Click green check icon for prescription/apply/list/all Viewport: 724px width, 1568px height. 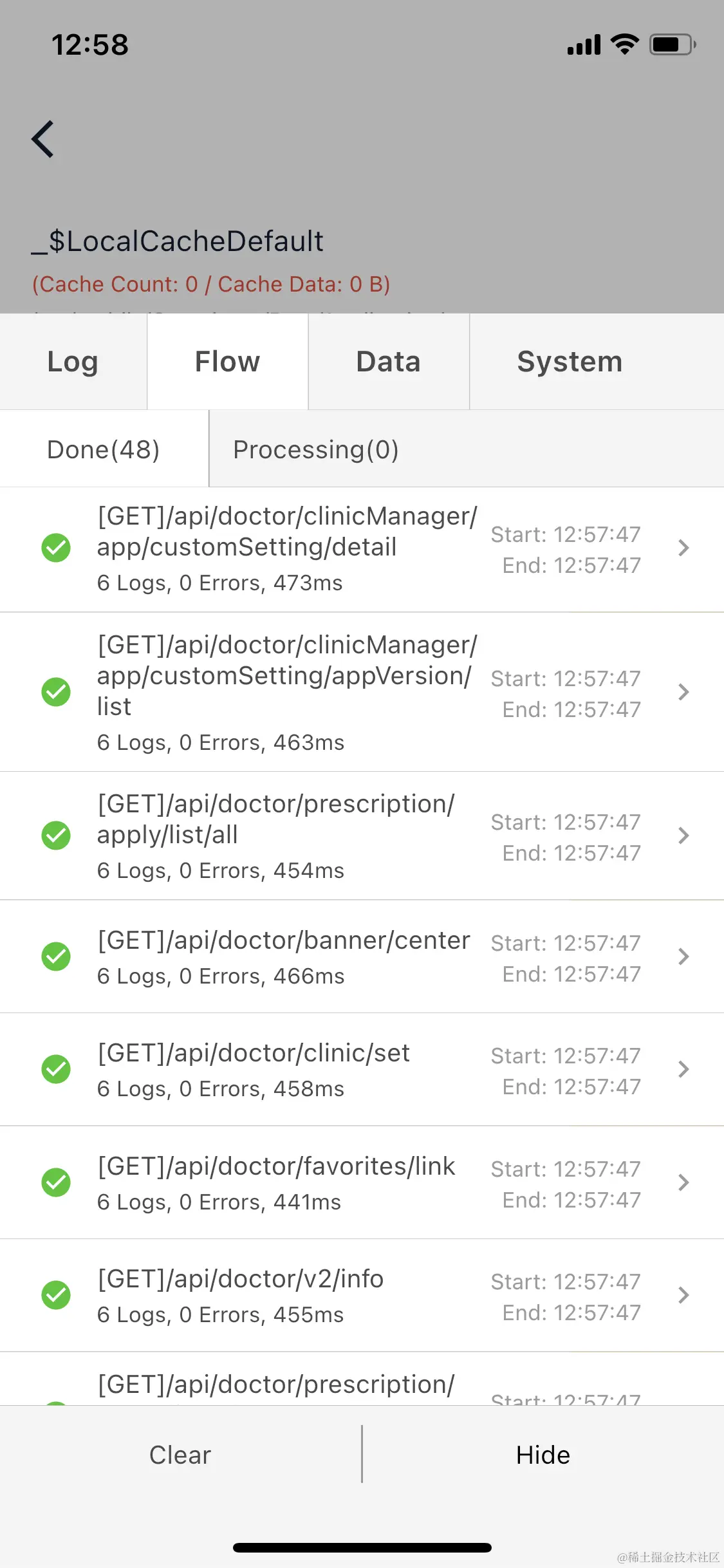[56, 835]
